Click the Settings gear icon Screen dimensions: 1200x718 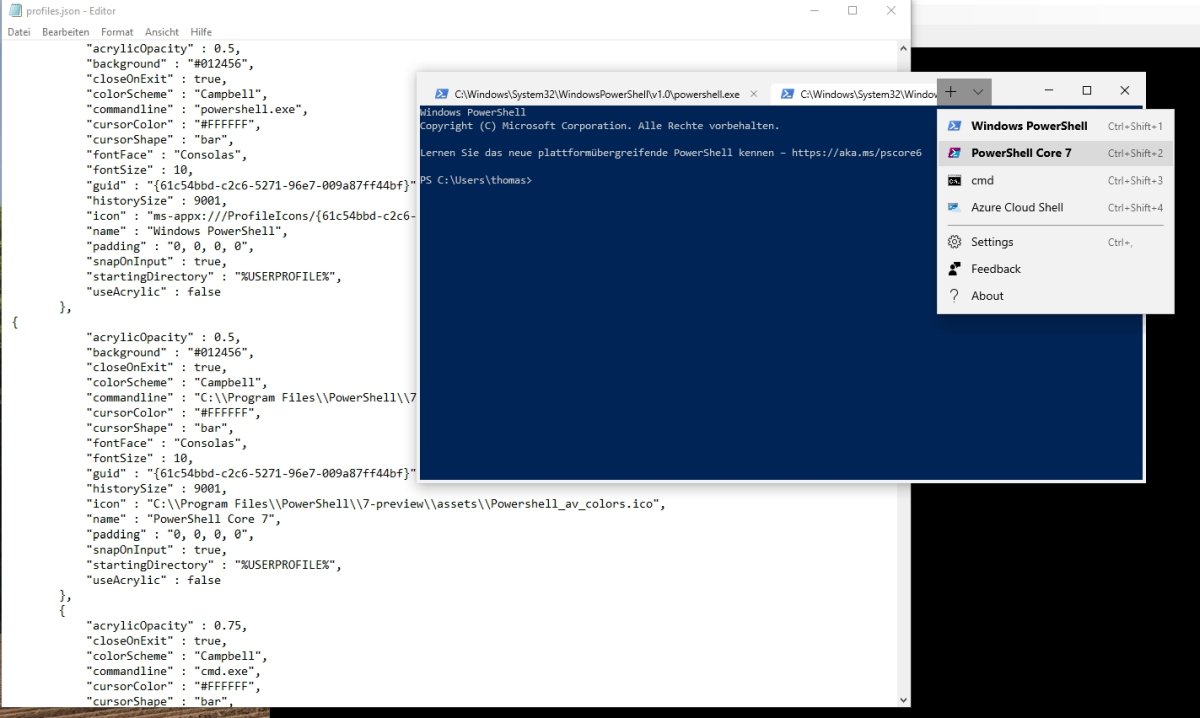pyautogui.click(x=955, y=242)
